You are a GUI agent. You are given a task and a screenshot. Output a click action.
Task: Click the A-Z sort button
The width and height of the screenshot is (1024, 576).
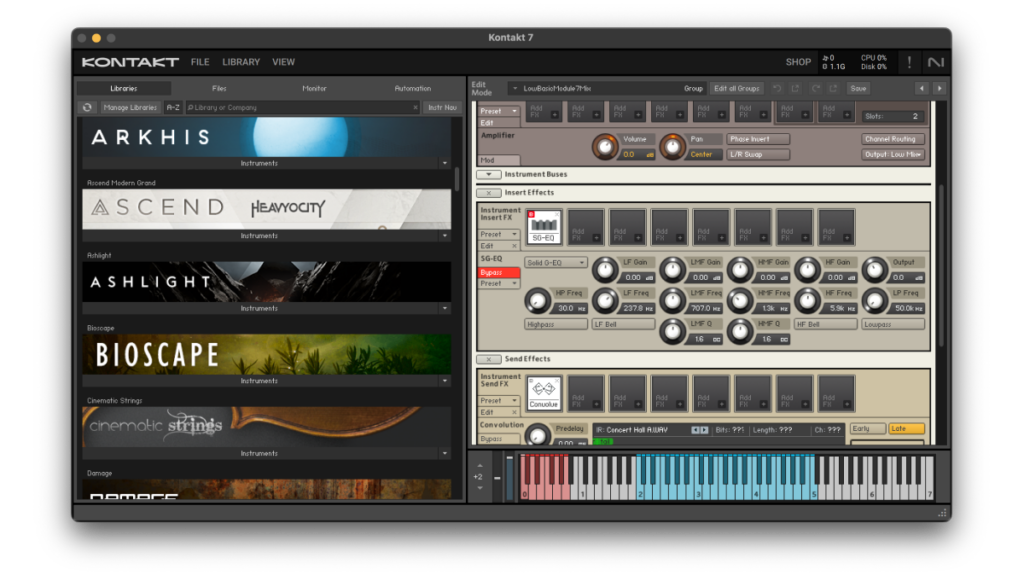pos(173,108)
